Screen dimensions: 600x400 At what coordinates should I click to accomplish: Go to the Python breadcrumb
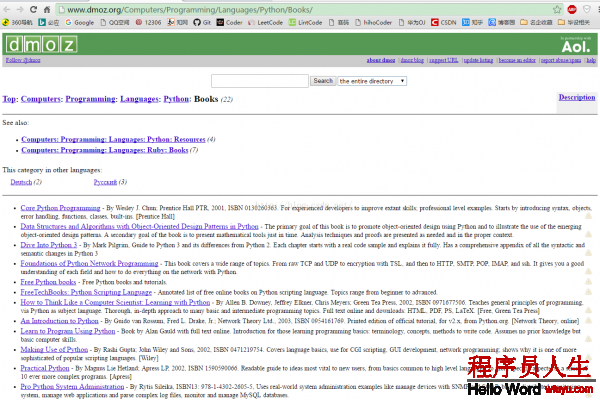[176, 99]
